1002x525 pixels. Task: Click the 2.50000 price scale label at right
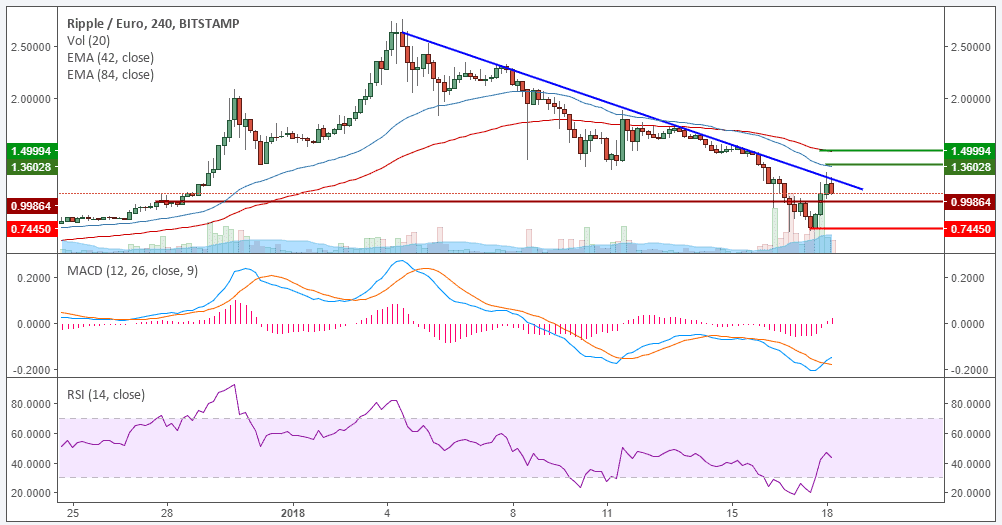pyautogui.click(x=971, y=47)
